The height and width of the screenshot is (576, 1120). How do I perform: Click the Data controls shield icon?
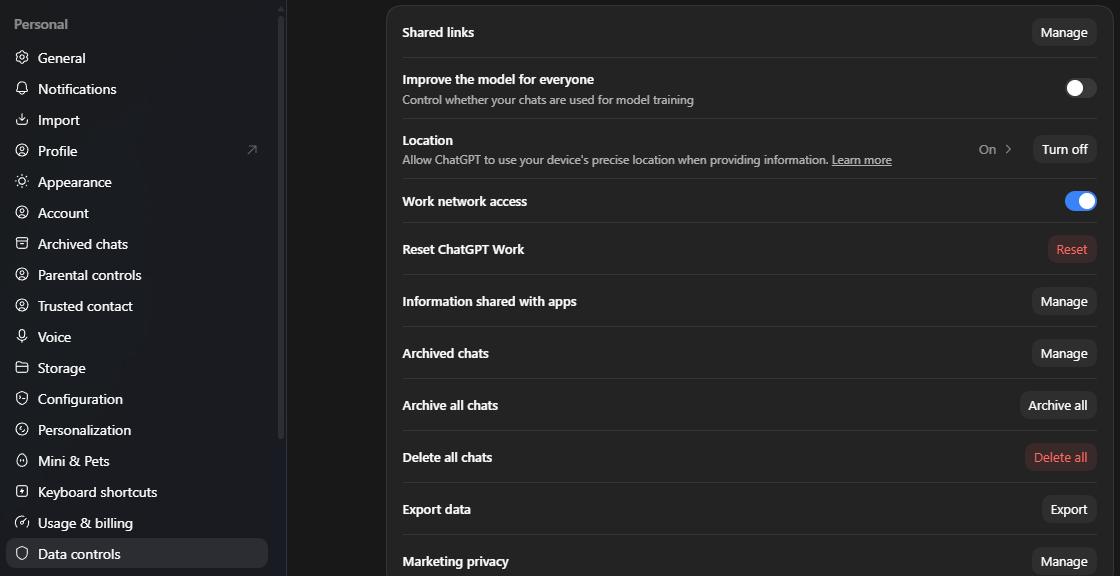pos(22,554)
